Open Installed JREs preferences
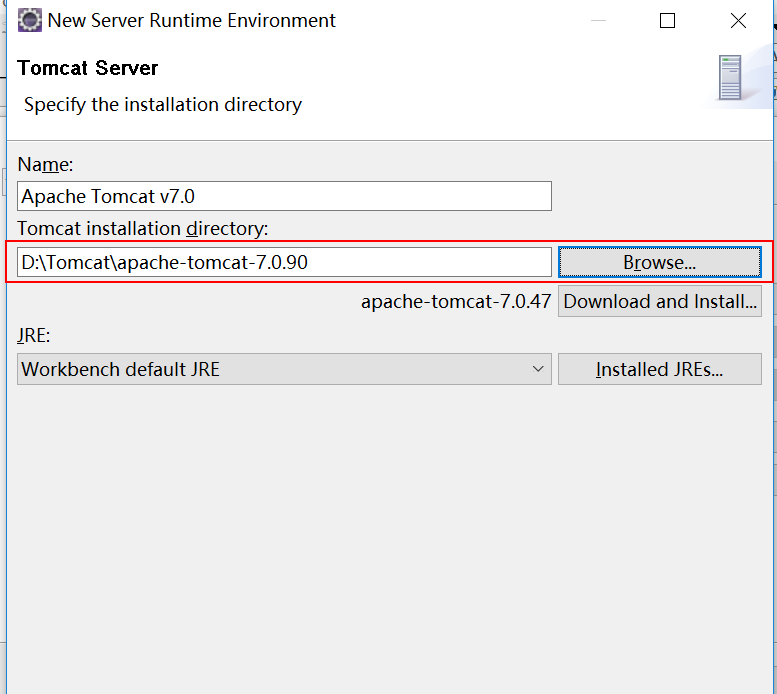The image size is (777, 694). tap(660, 369)
